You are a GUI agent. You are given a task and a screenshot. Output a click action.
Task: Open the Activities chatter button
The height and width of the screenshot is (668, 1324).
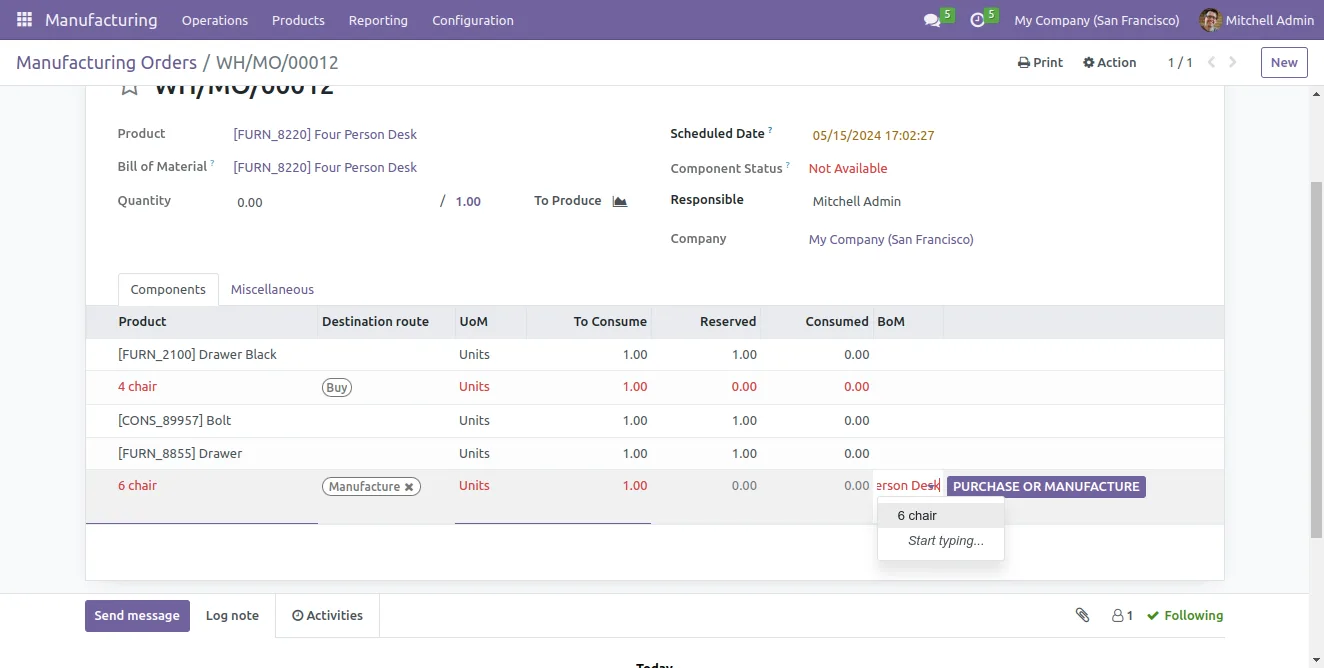point(327,616)
